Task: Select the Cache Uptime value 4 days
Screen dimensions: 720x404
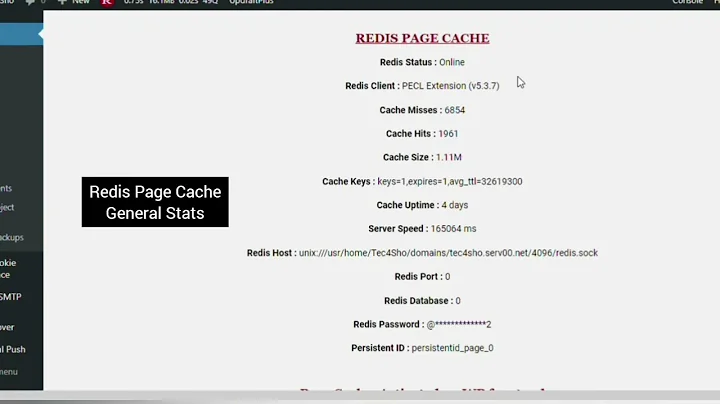Action: tap(455, 205)
